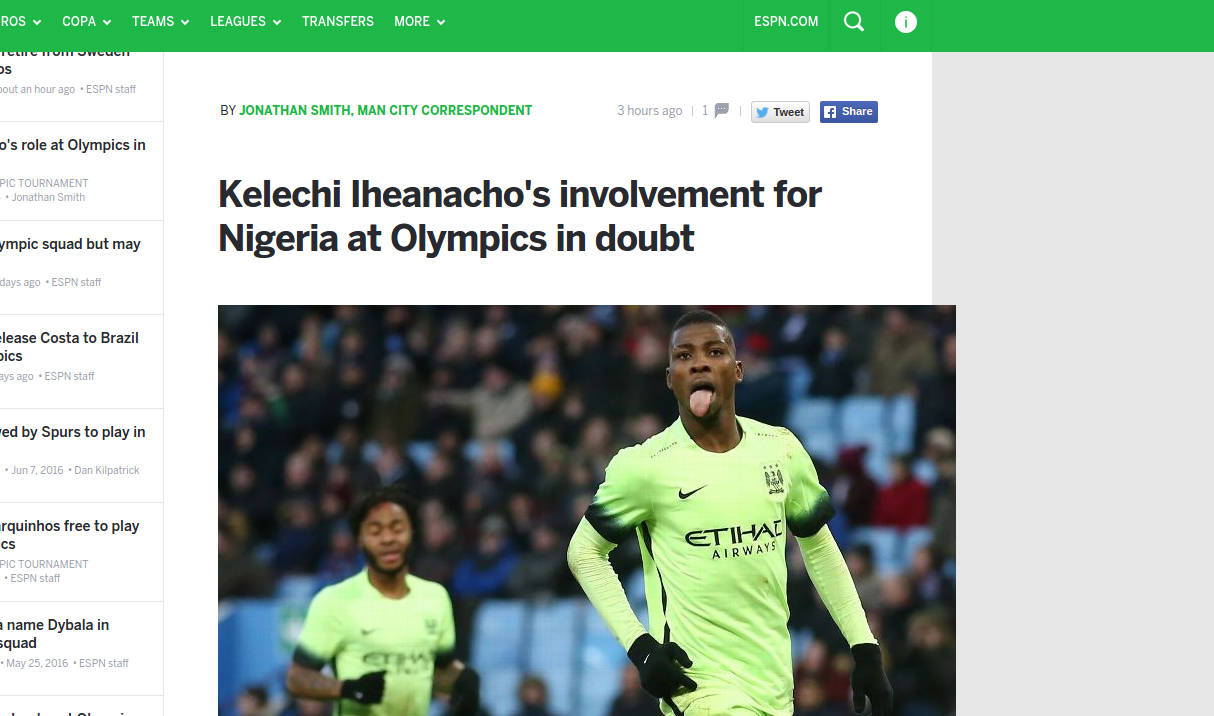
Task: Click the Twitter bird Tweet button
Action: click(x=780, y=112)
